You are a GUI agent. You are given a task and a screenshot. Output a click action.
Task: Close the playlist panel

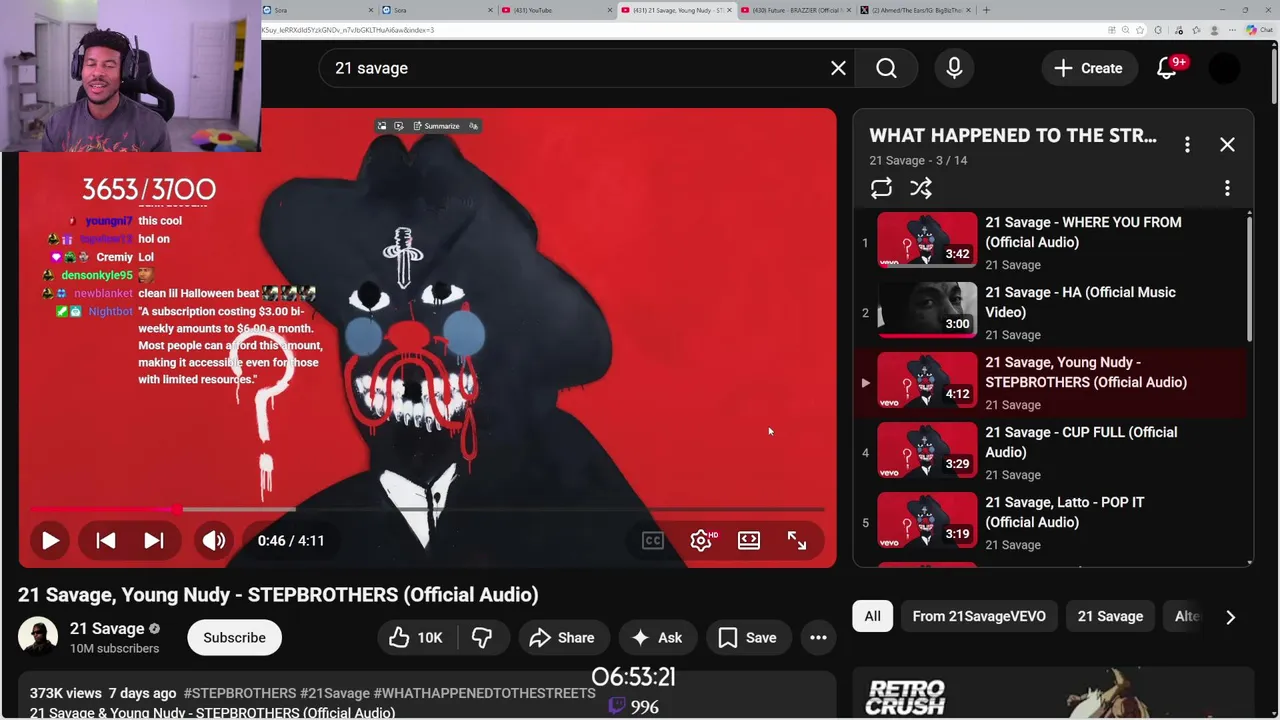click(1227, 145)
